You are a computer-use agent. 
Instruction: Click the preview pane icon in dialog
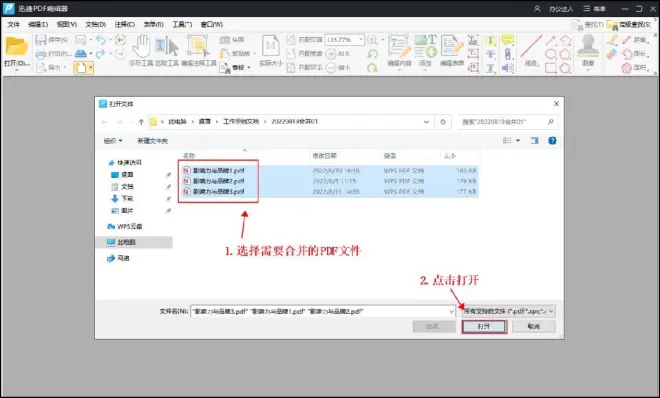[x=535, y=141]
